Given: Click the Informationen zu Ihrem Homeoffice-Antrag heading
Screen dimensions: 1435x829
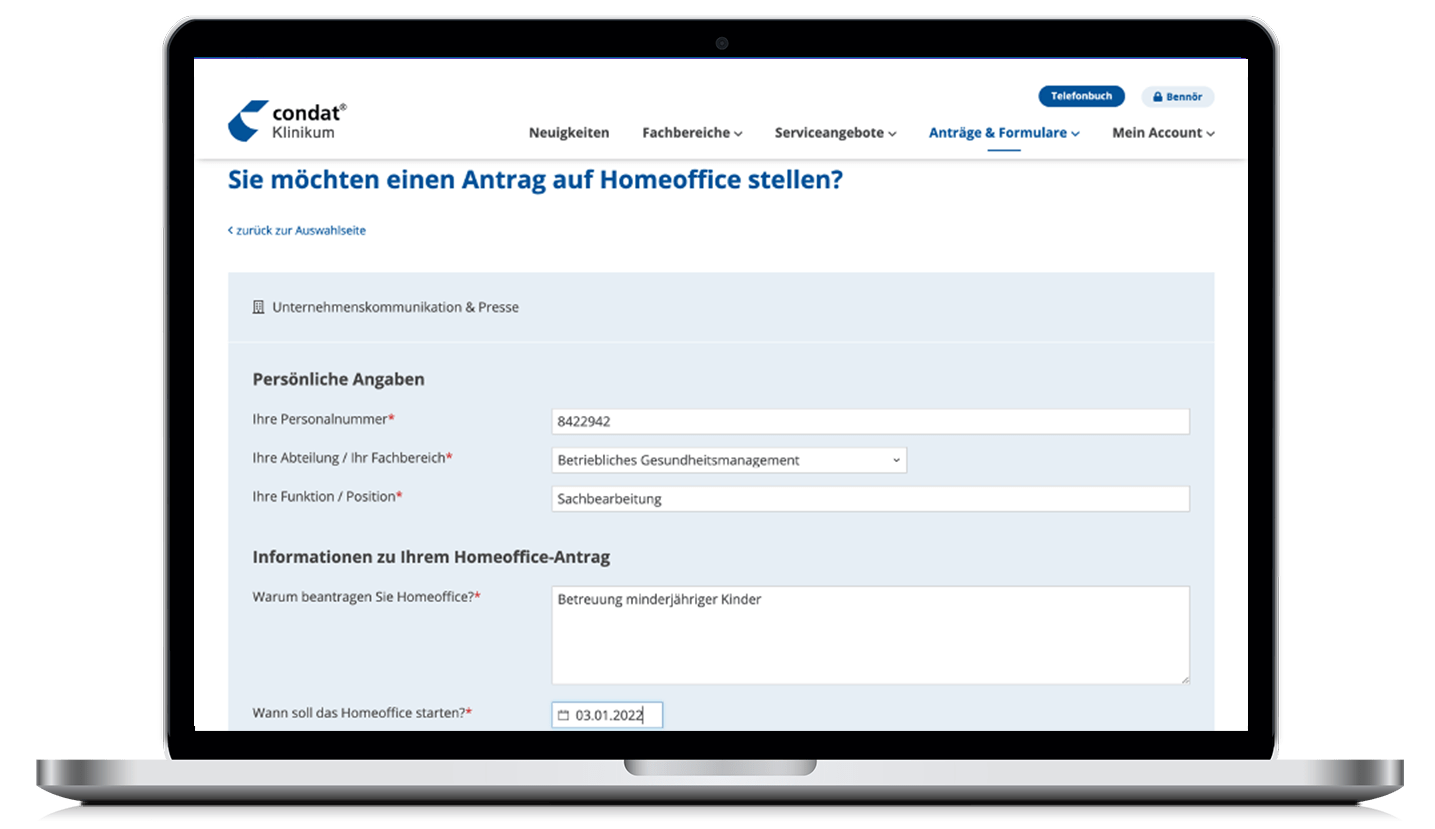Looking at the screenshot, I should pyautogui.click(x=431, y=557).
